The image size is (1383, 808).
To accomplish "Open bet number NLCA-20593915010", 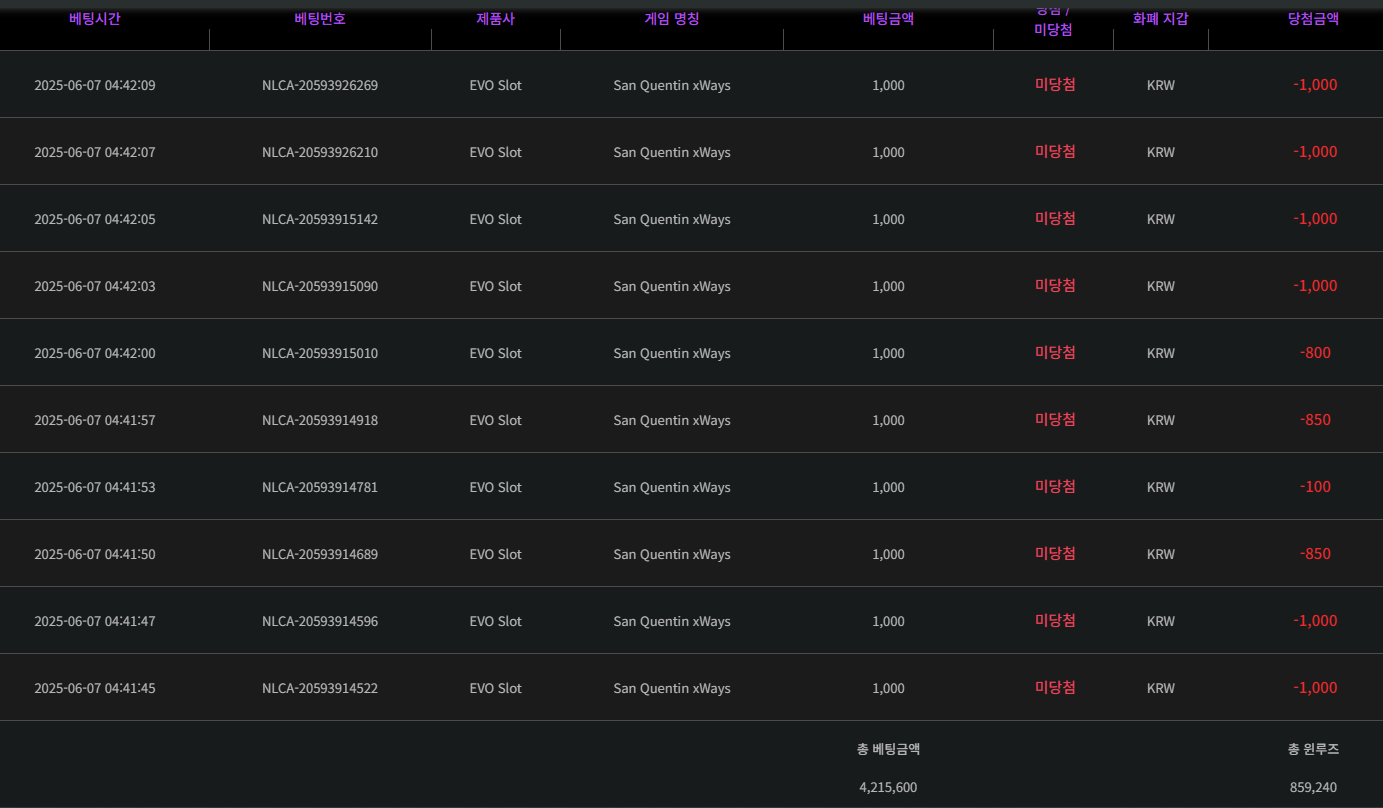I will (x=320, y=354).
